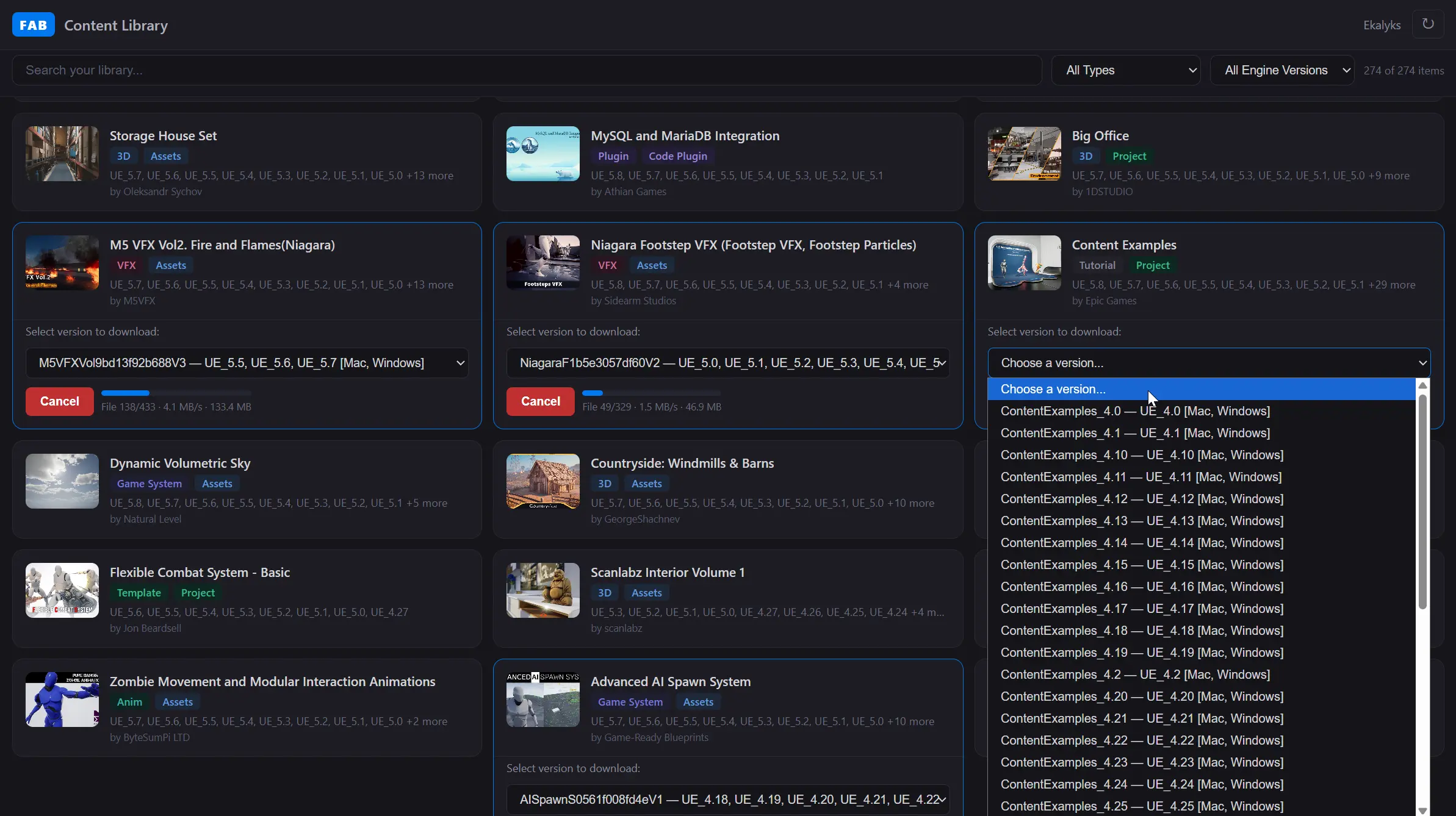1456x816 pixels.
Task: Select ContentExamples_4.1 version option
Action: coord(1202,433)
